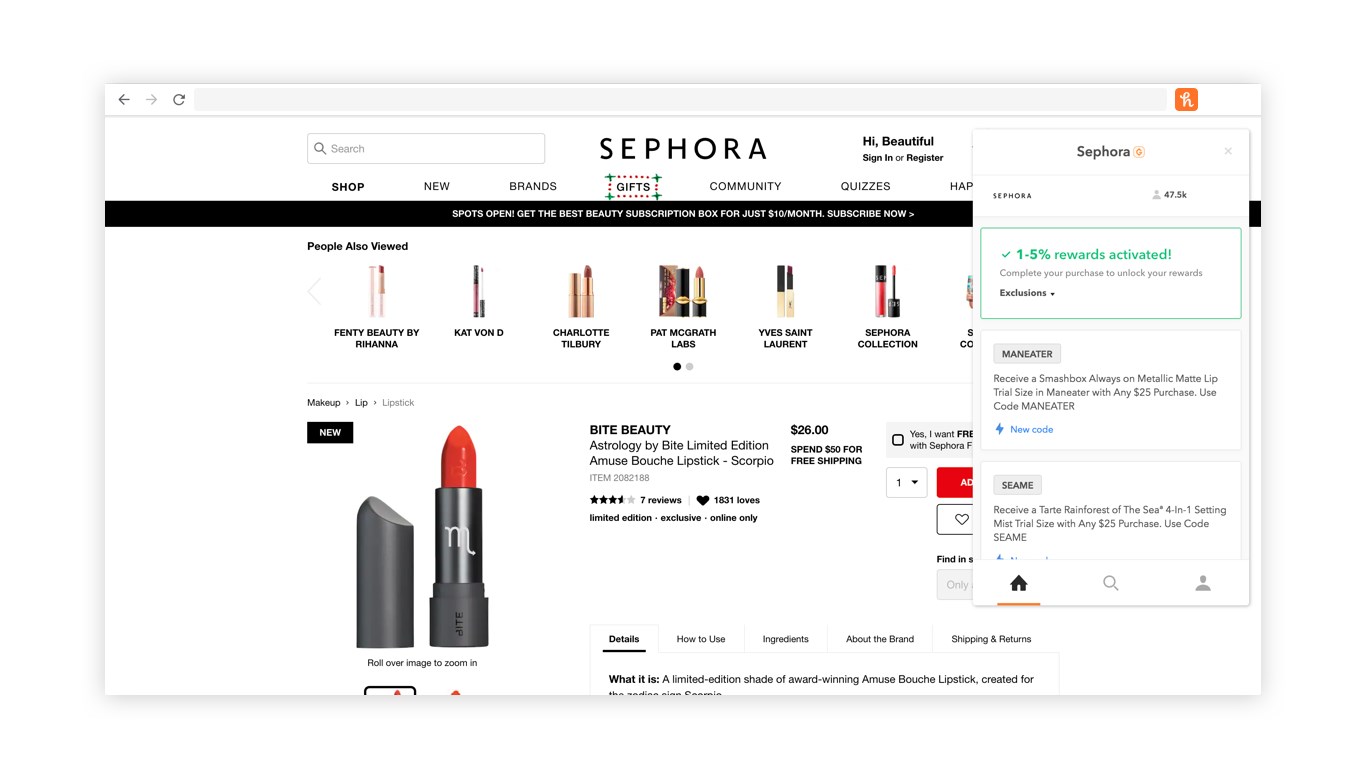The height and width of the screenshot is (768, 1366).
Task: Switch to the How to Use tab
Action: pos(701,639)
